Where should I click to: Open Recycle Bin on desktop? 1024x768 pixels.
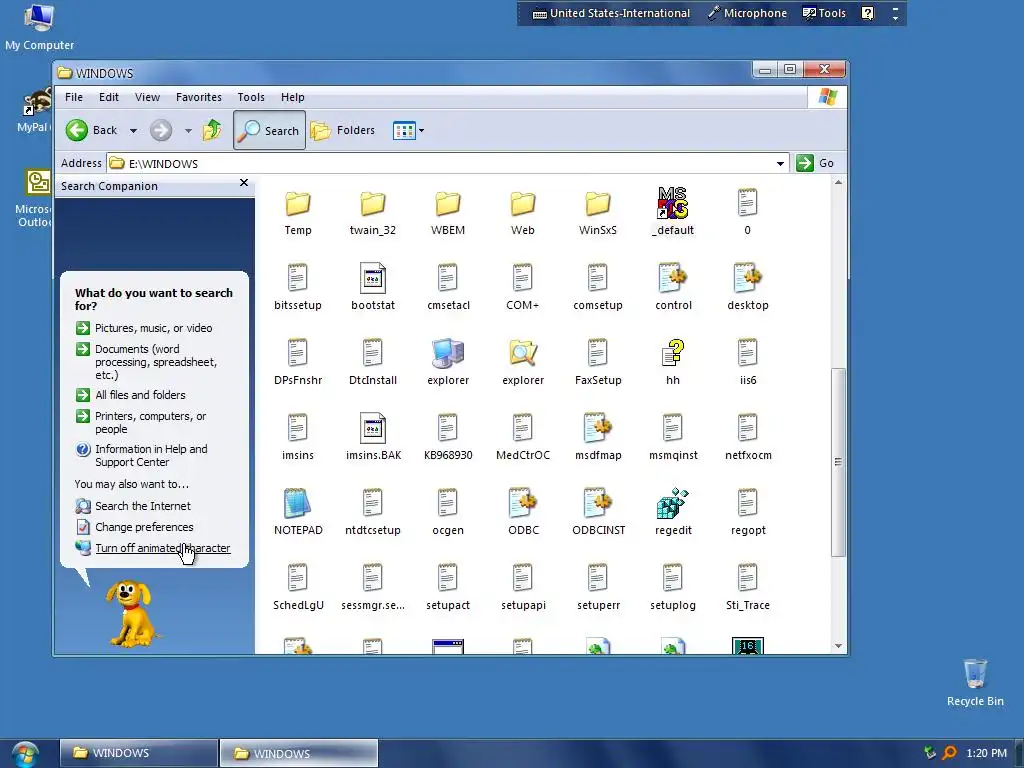coord(975,683)
